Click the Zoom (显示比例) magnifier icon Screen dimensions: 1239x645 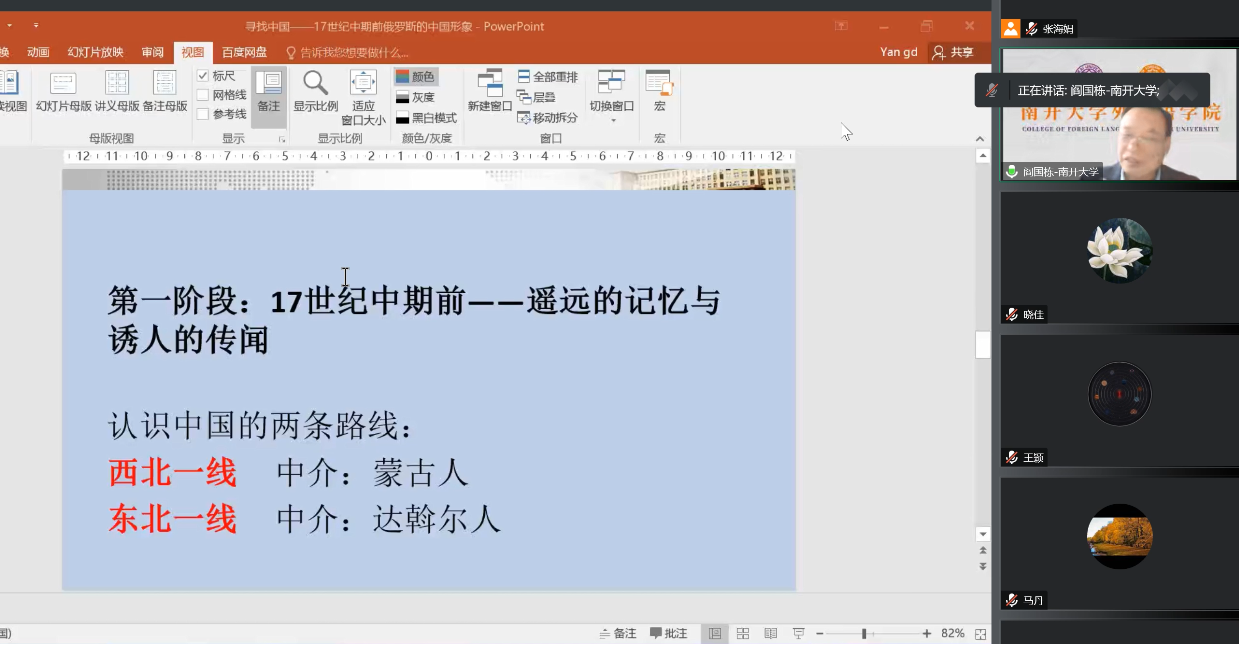pos(315,91)
